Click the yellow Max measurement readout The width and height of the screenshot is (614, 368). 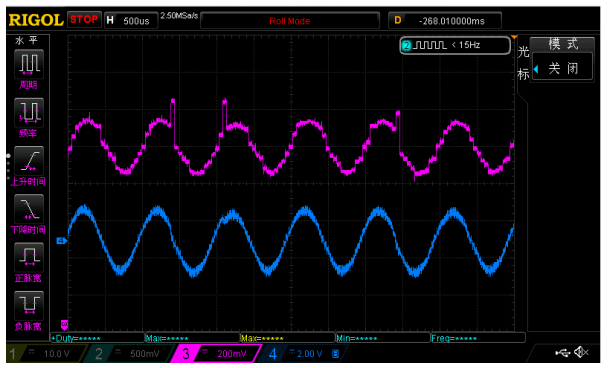(288, 338)
